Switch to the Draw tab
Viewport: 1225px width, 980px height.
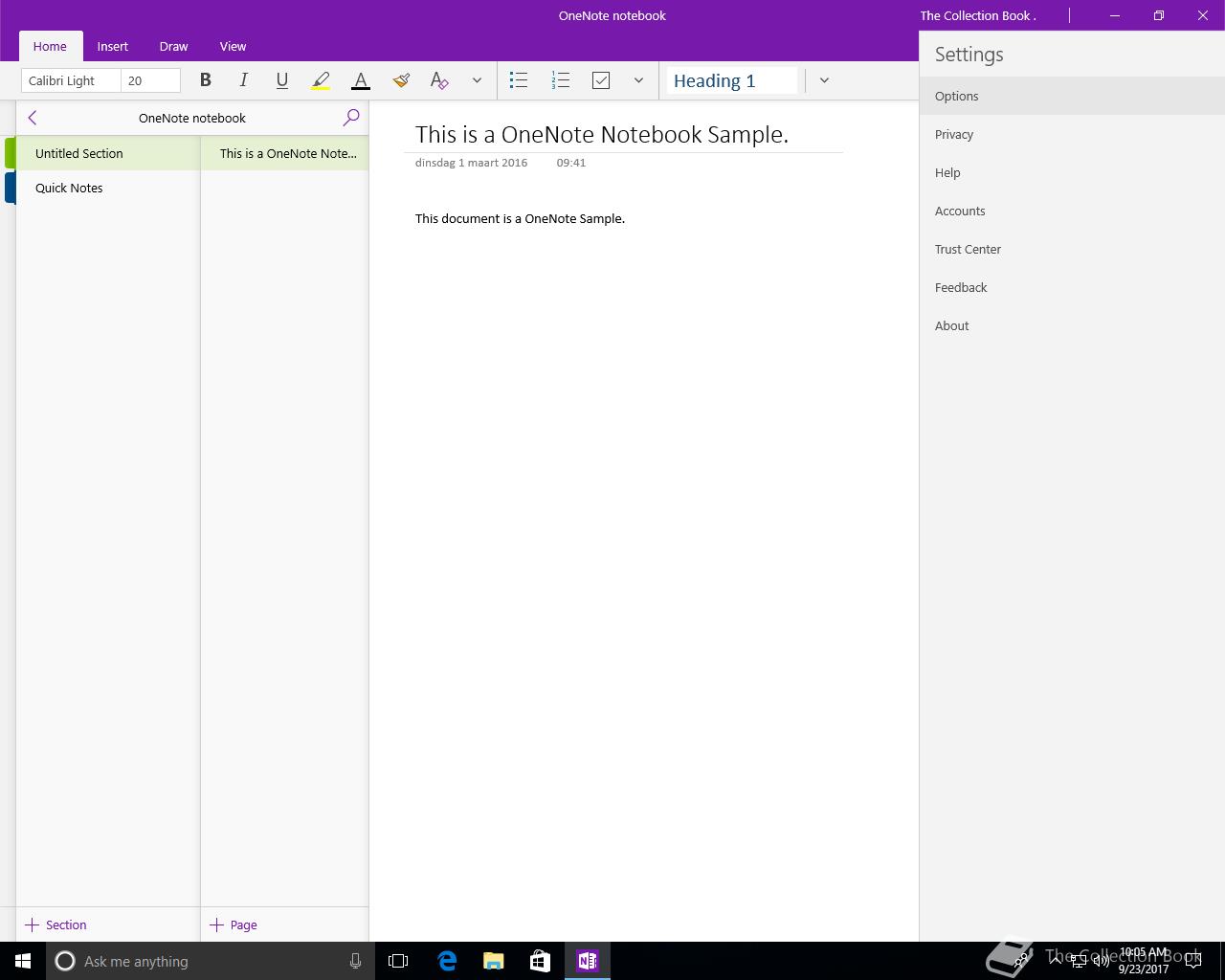click(x=173, y=46)
